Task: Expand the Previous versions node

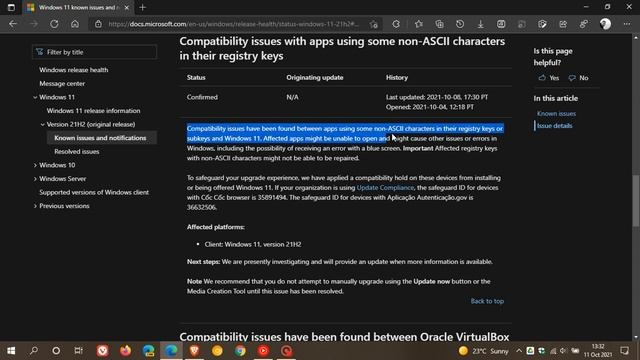Action: [35, 206]
